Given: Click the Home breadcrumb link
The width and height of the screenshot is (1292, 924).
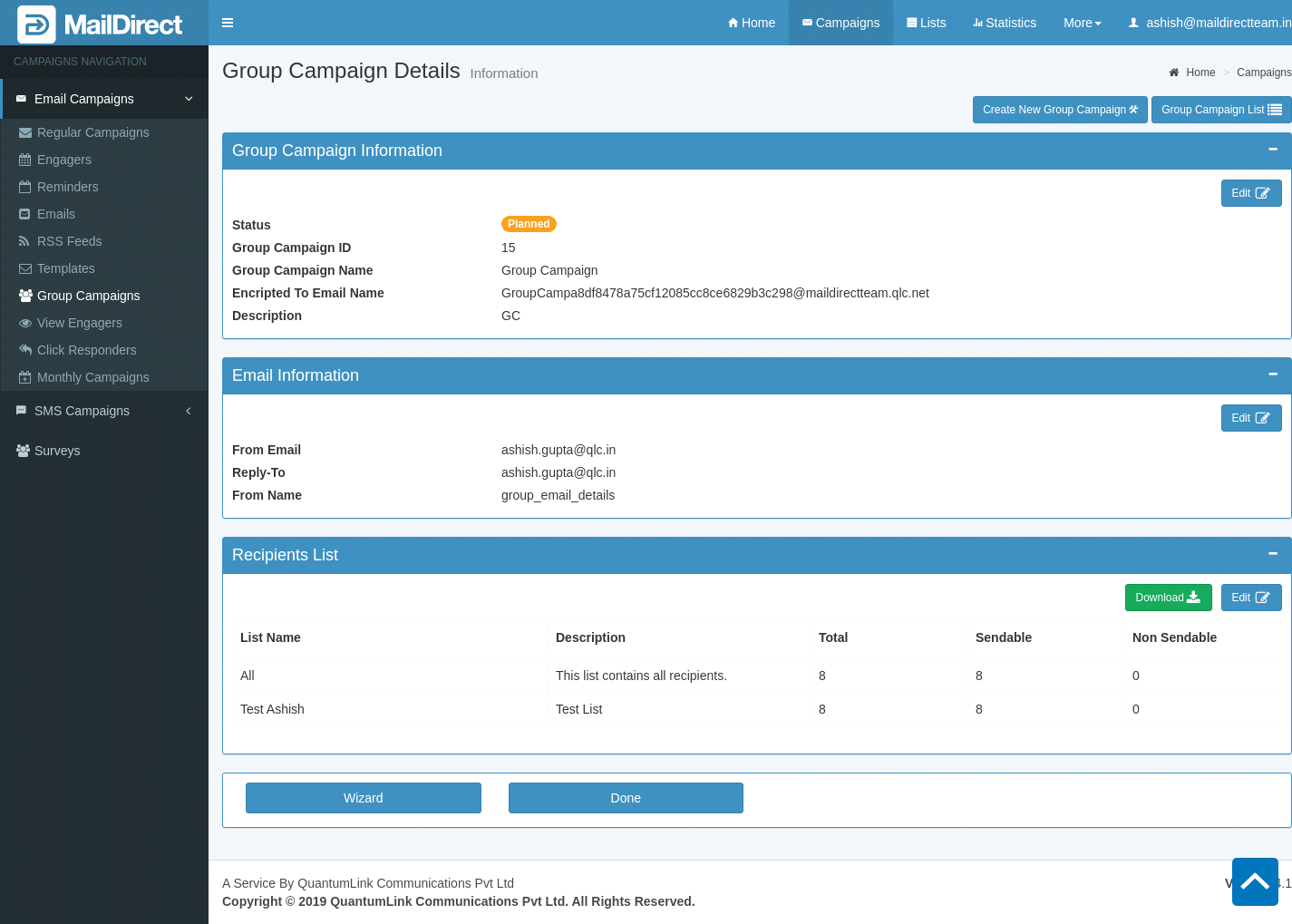Looking at the screenshot, I should [x=1200, y=73].
